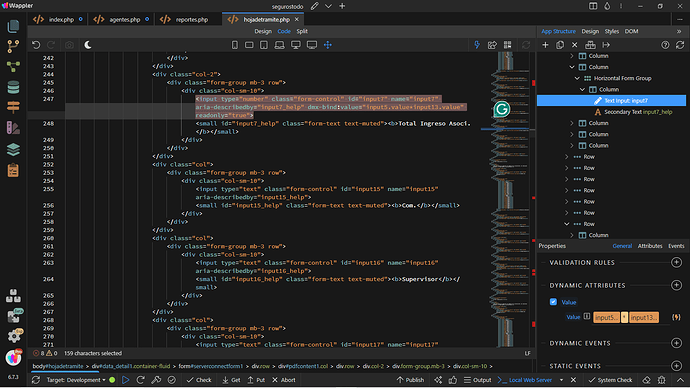Click the code minimap scroll area

pyautogui.click(x=510, y=198)
